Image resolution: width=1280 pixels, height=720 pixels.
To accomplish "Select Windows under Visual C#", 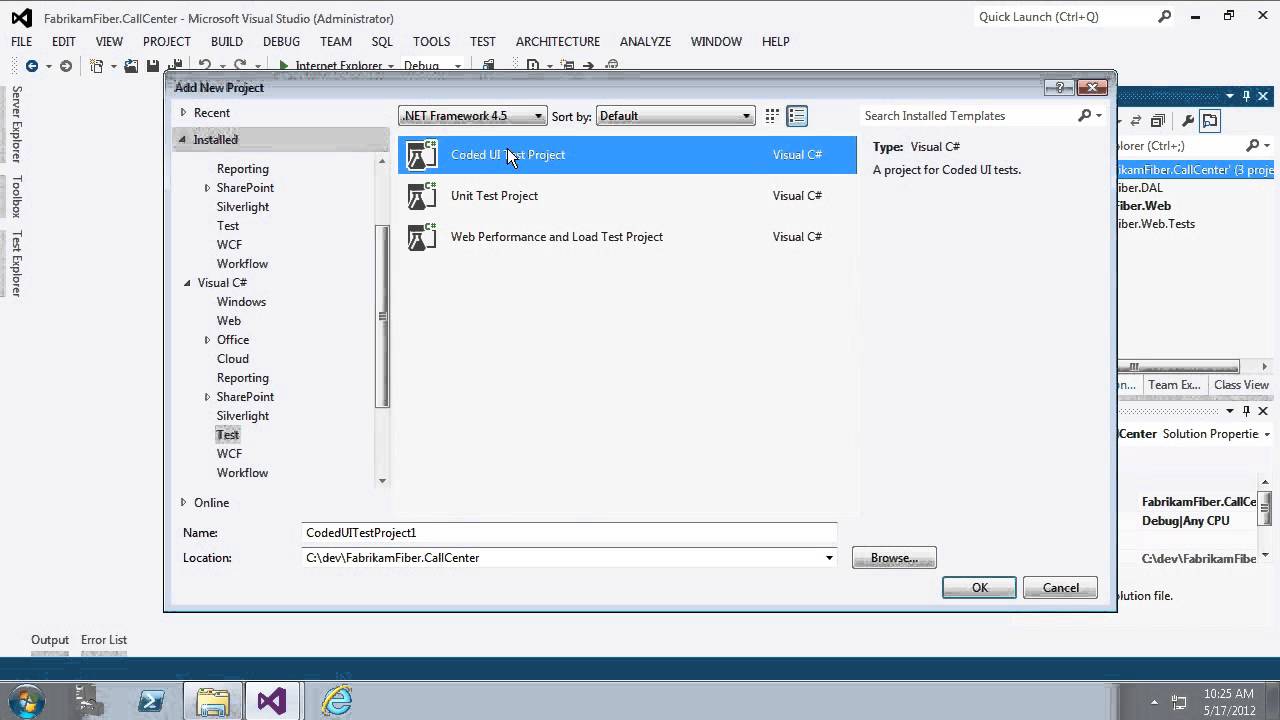I will (241, 302).
